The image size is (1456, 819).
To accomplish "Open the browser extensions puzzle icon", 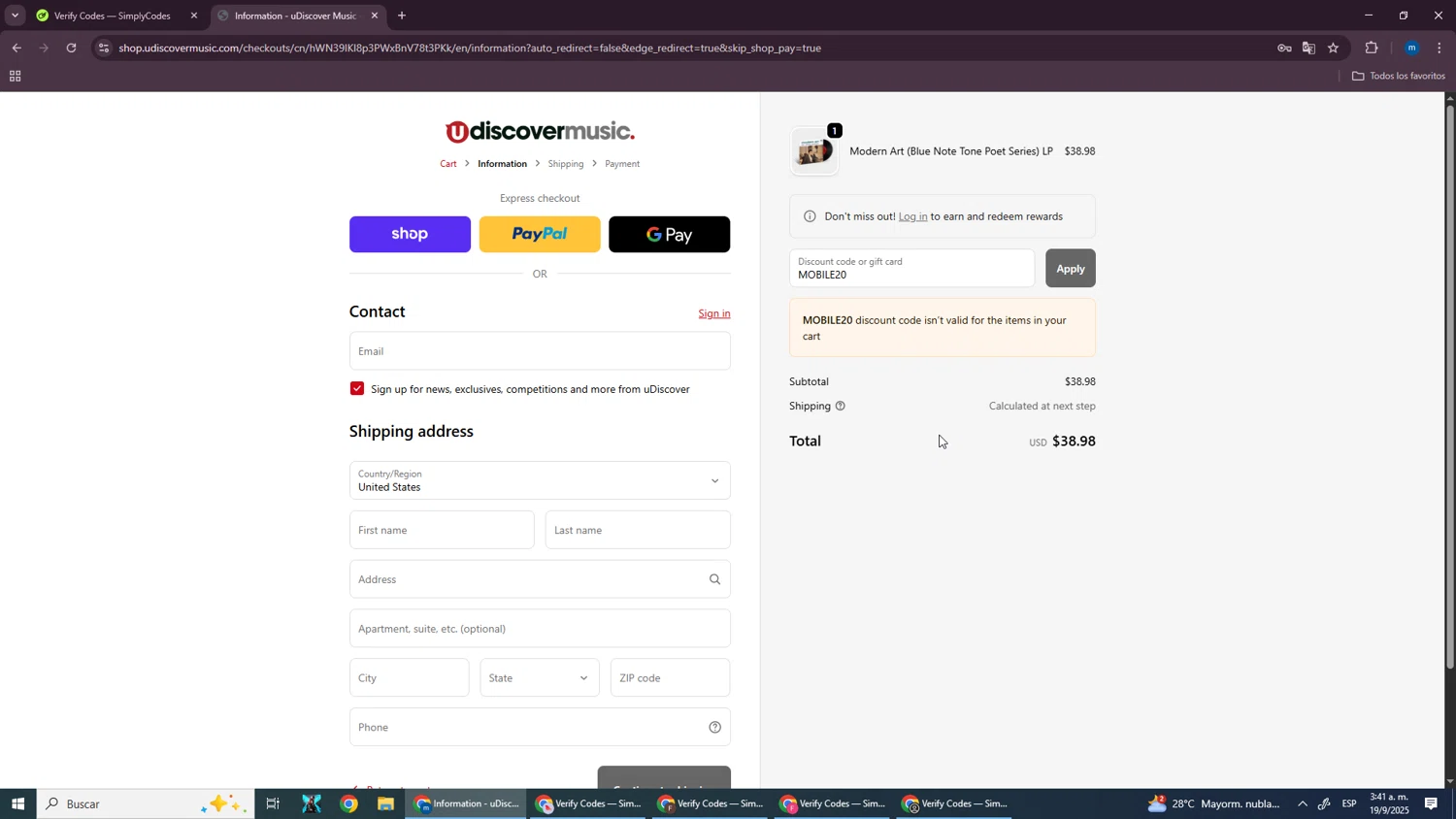I will click(x=1372, y=48).
